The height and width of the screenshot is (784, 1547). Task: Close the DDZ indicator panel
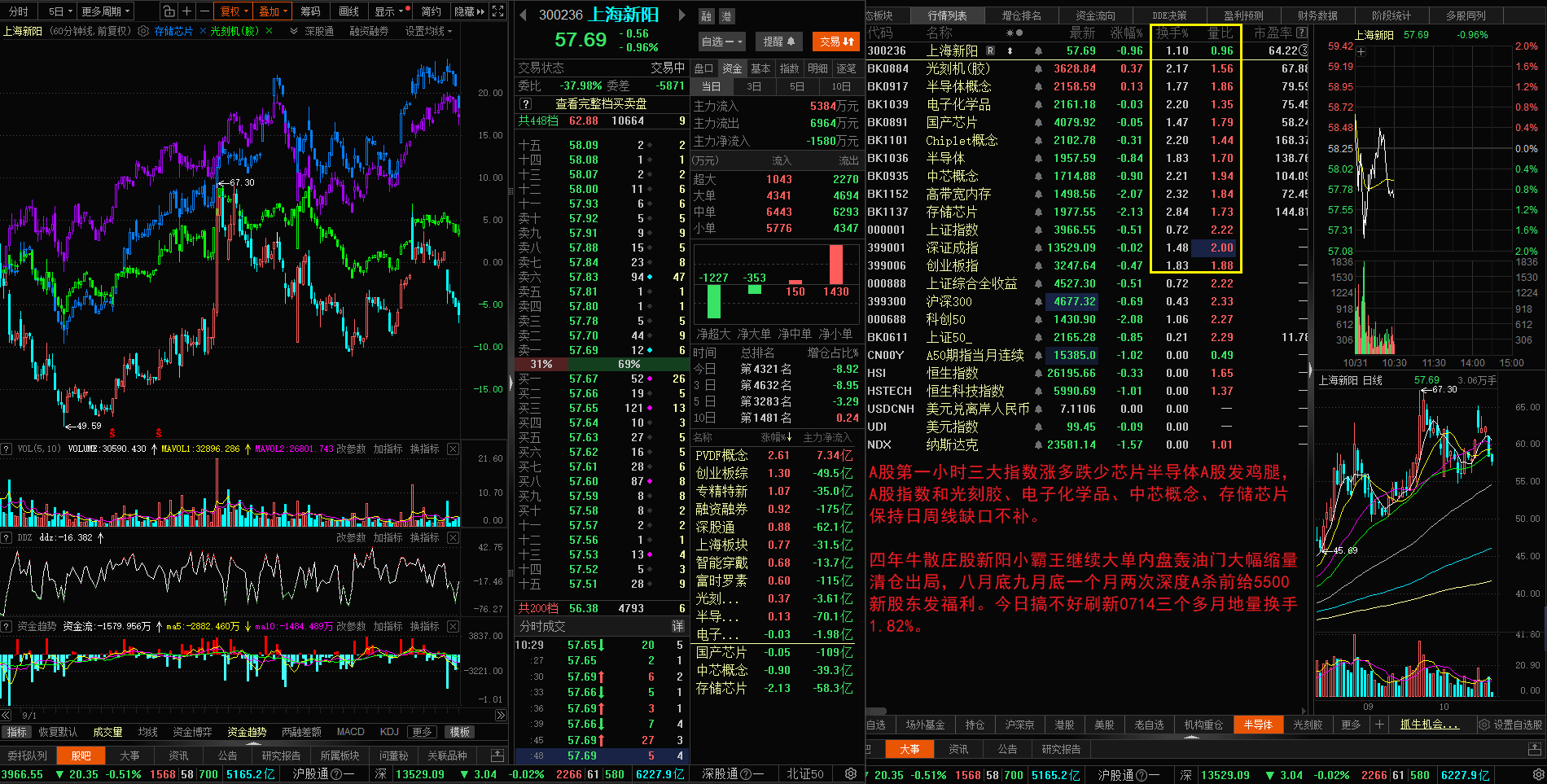[x=453, y=537]
